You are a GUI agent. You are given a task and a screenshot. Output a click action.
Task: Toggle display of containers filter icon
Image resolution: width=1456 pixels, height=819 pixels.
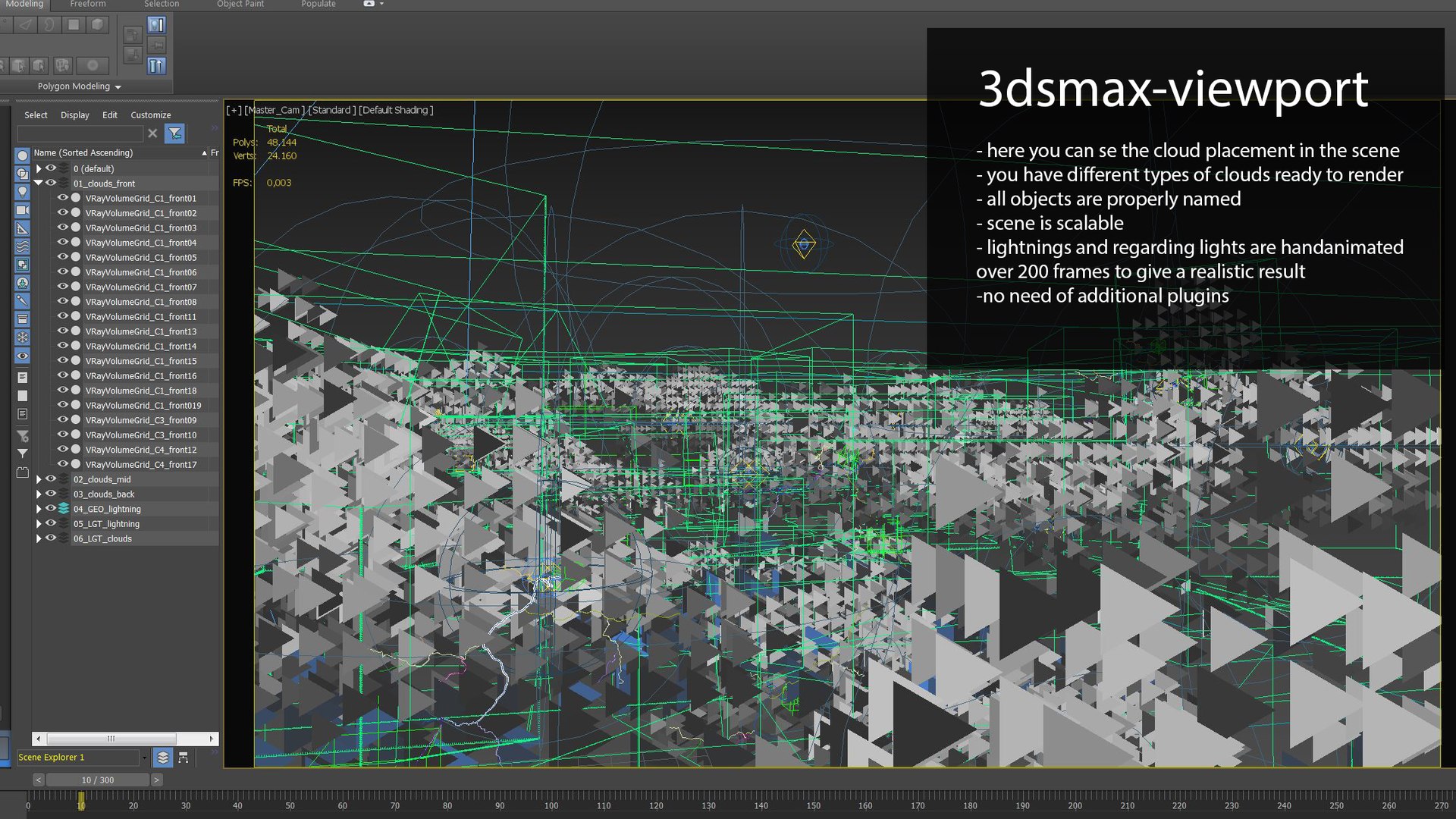[x=23, y=319]
